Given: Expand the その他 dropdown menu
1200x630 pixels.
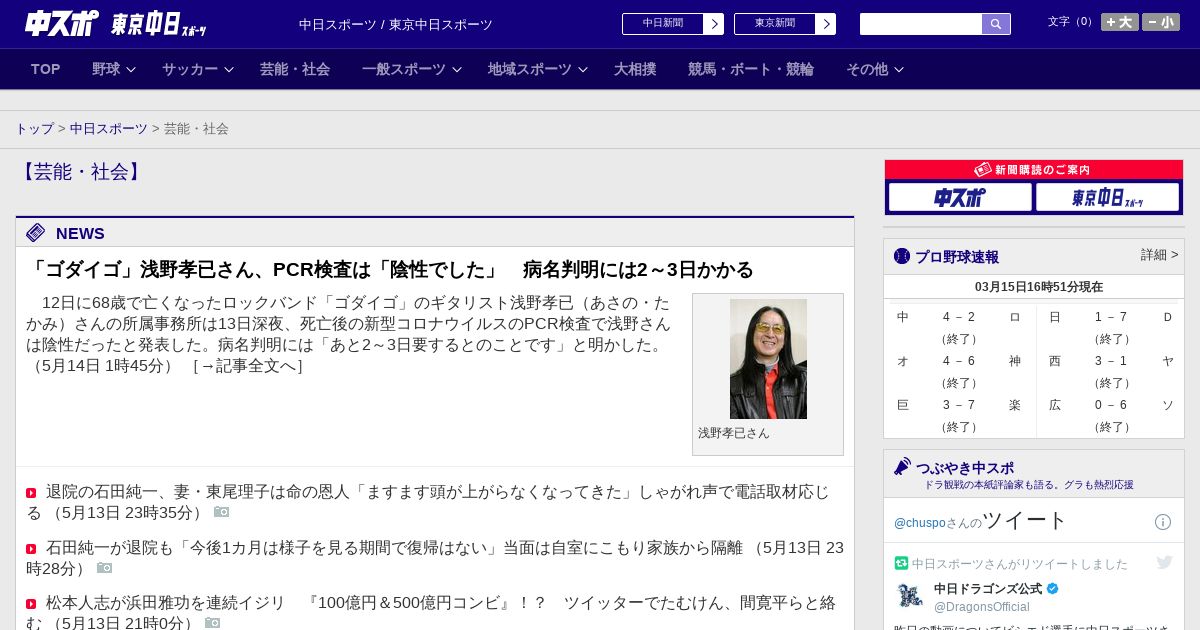Looking at the screenshot, I should point(875,69).
